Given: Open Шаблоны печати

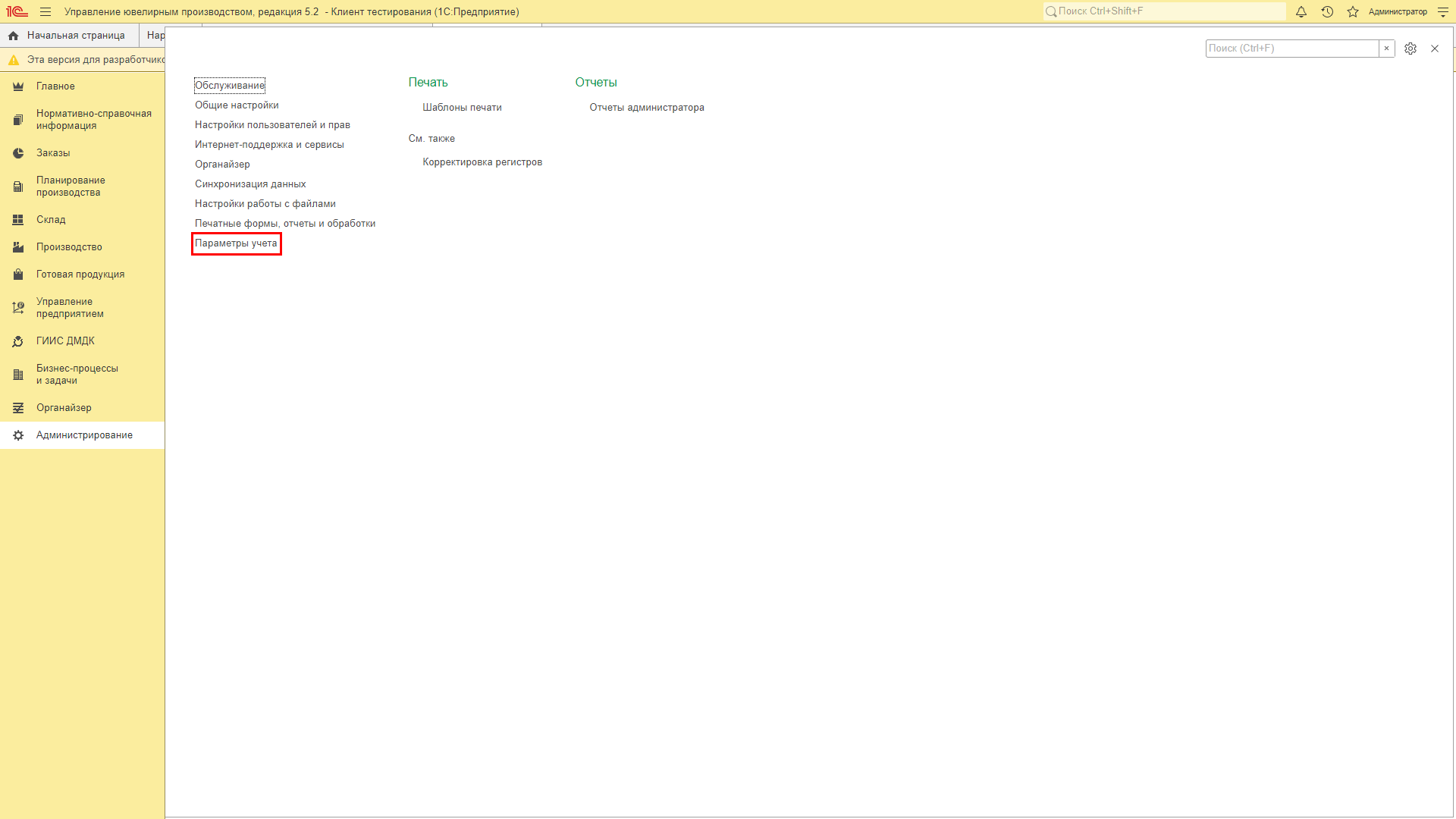Looking at the screenshot, I should click(462, 108).
